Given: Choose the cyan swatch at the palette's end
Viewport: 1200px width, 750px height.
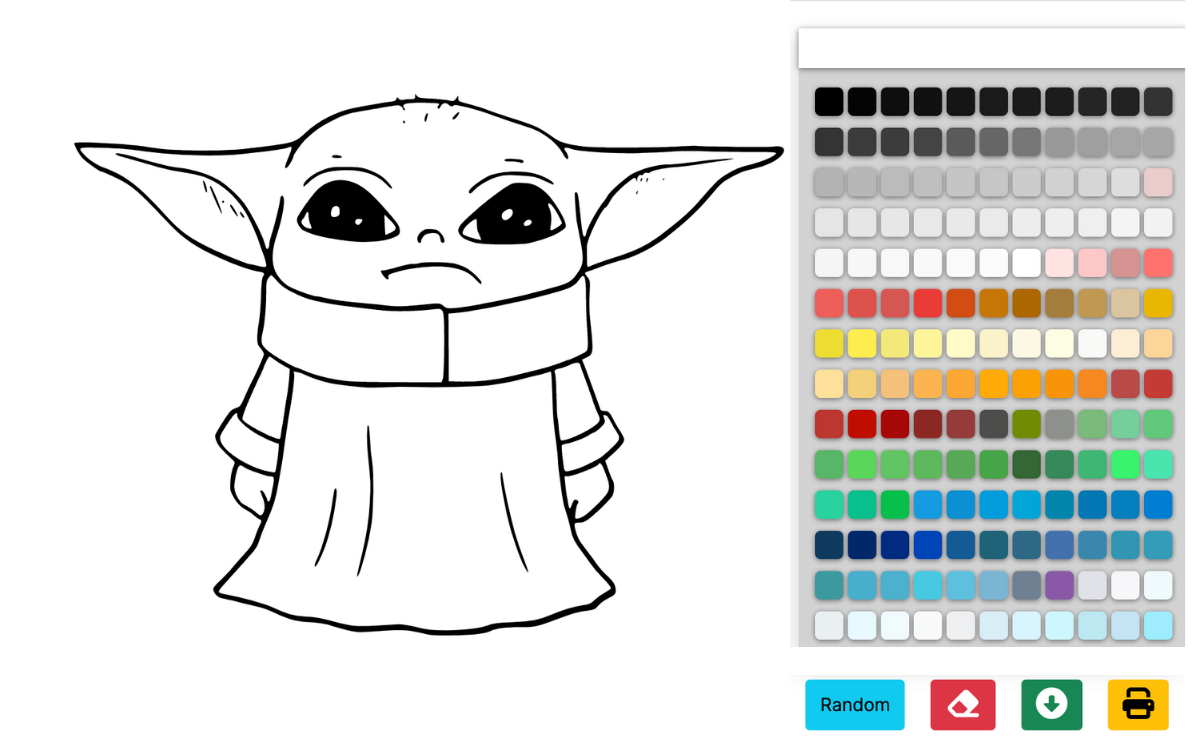Looking at the screenshot, I should [1158, 625].
